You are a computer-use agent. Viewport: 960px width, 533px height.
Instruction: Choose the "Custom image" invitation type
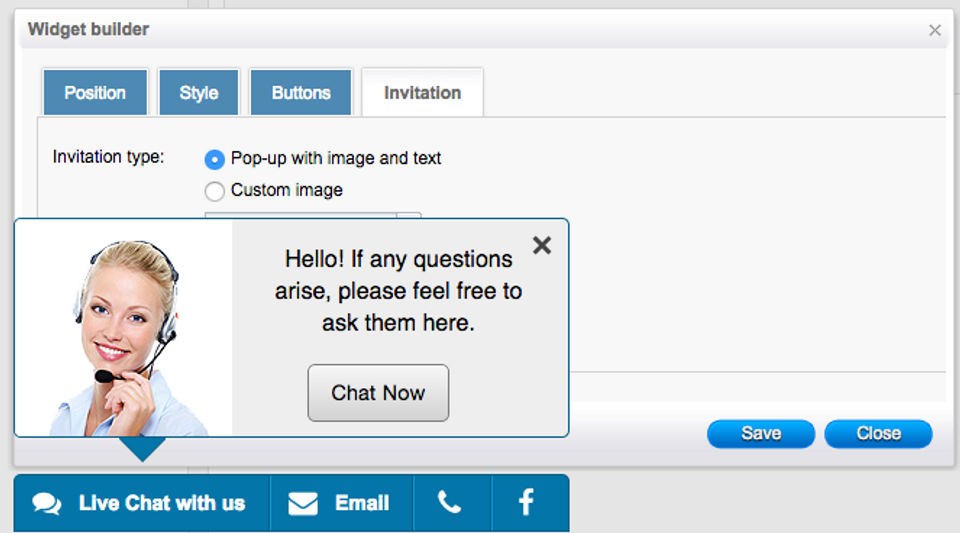coord(214,191)
